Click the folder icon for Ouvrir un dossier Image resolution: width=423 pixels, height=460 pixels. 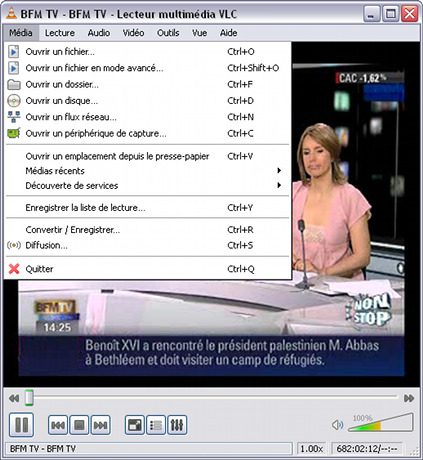tap(14, 84)
